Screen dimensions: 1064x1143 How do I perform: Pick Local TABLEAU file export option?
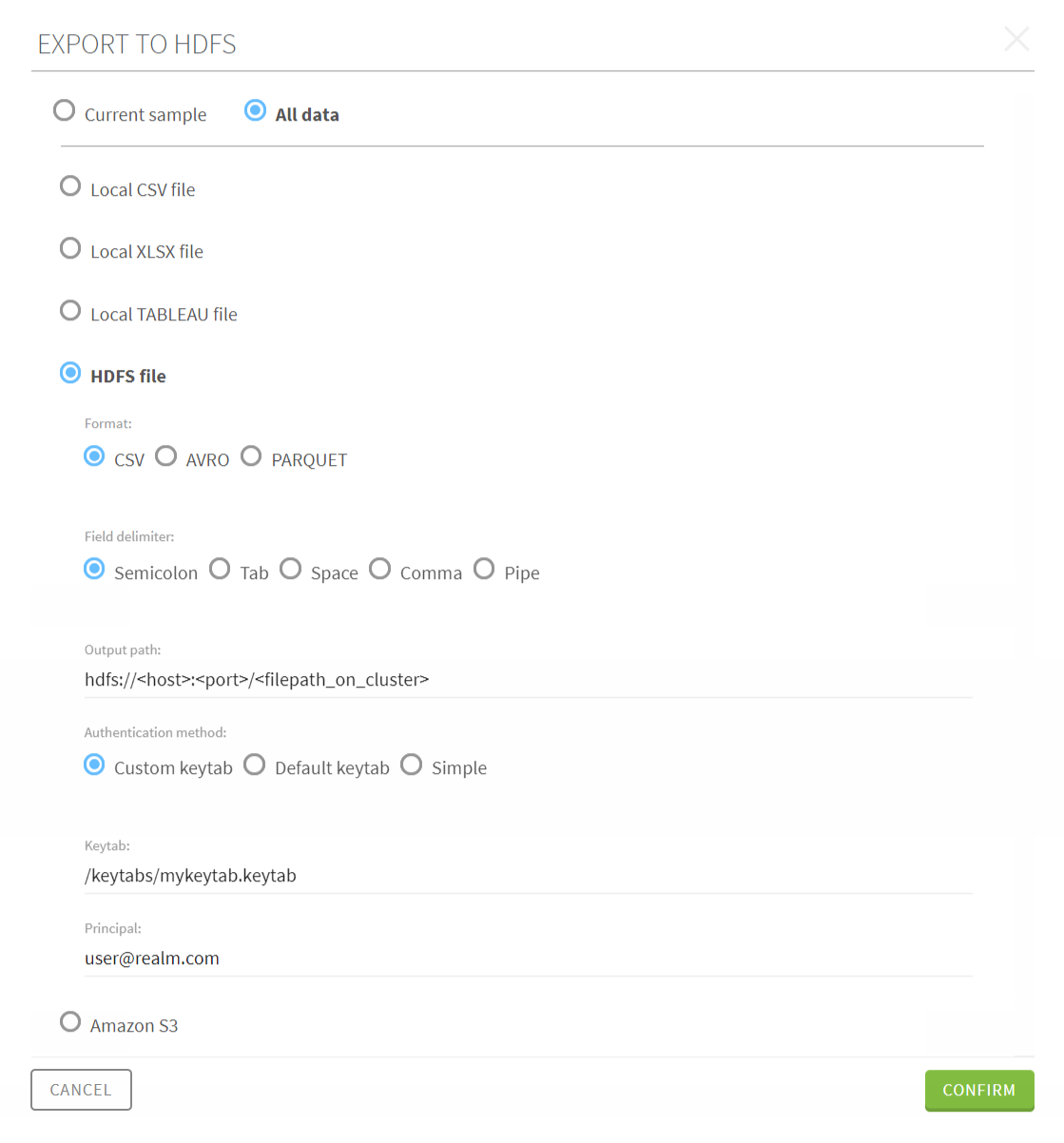tap(70, 311)
